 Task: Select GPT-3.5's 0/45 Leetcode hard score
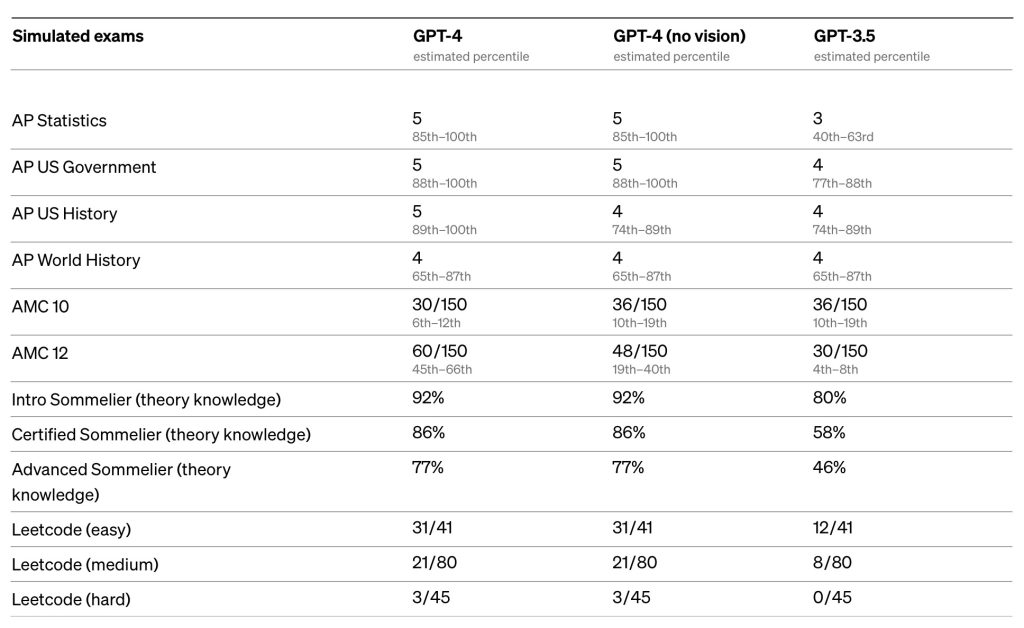[832, 597]
